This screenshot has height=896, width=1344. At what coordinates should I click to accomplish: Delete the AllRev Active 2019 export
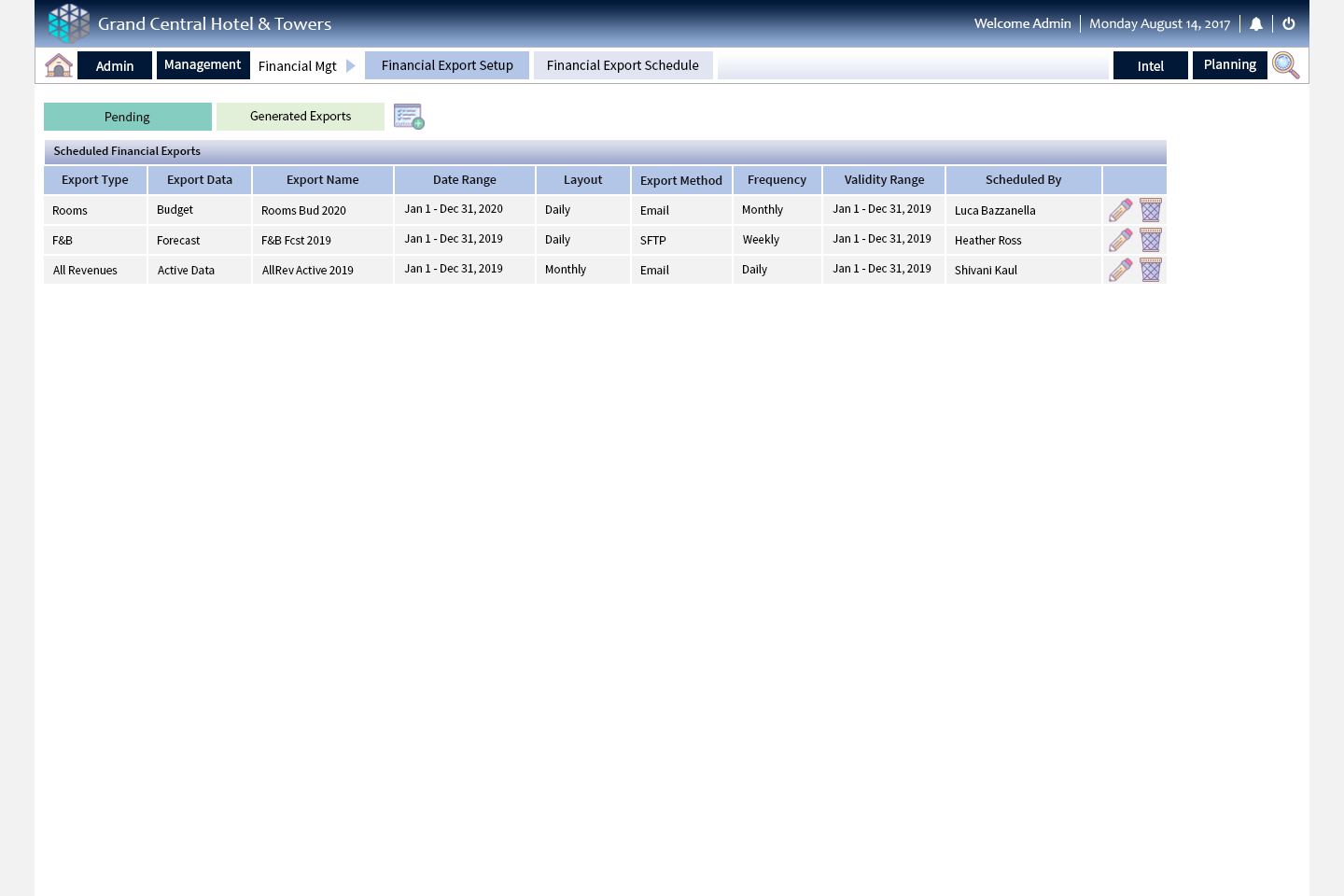1151,270
